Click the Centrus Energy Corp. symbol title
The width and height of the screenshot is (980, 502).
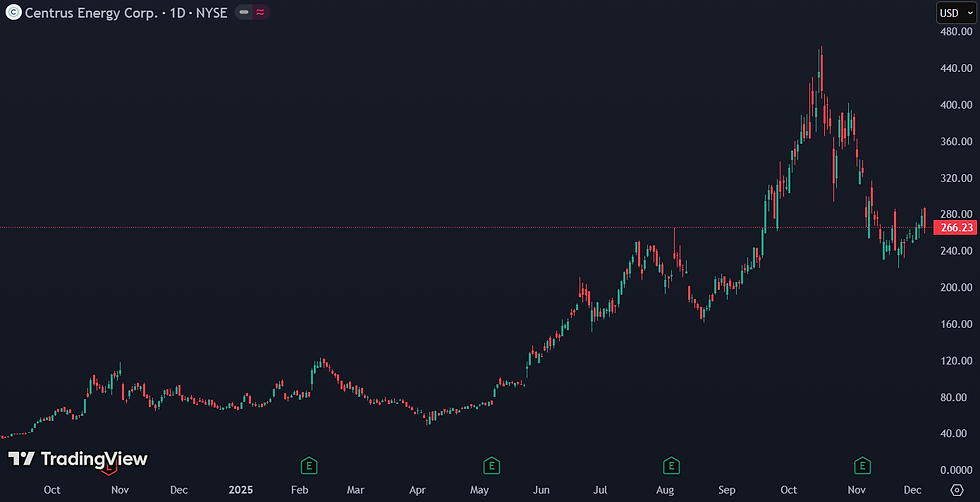(x=91, y=13)
